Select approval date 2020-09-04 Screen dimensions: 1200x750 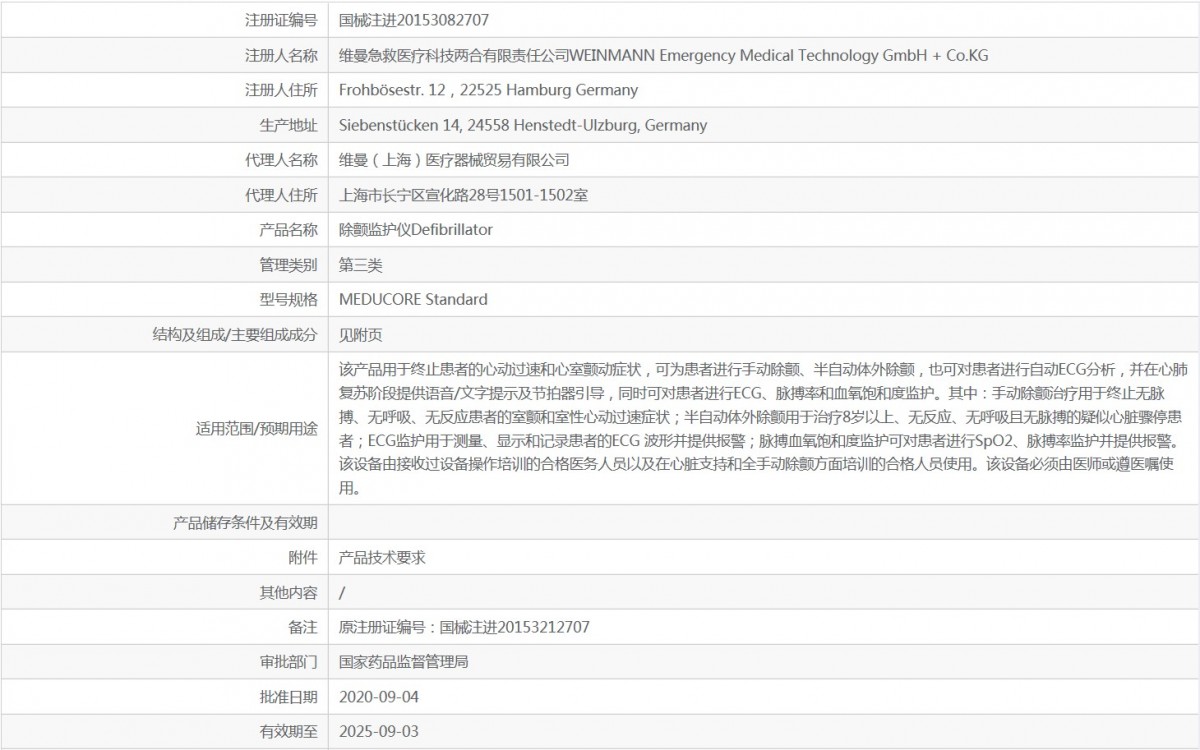(x=379, y=696)
